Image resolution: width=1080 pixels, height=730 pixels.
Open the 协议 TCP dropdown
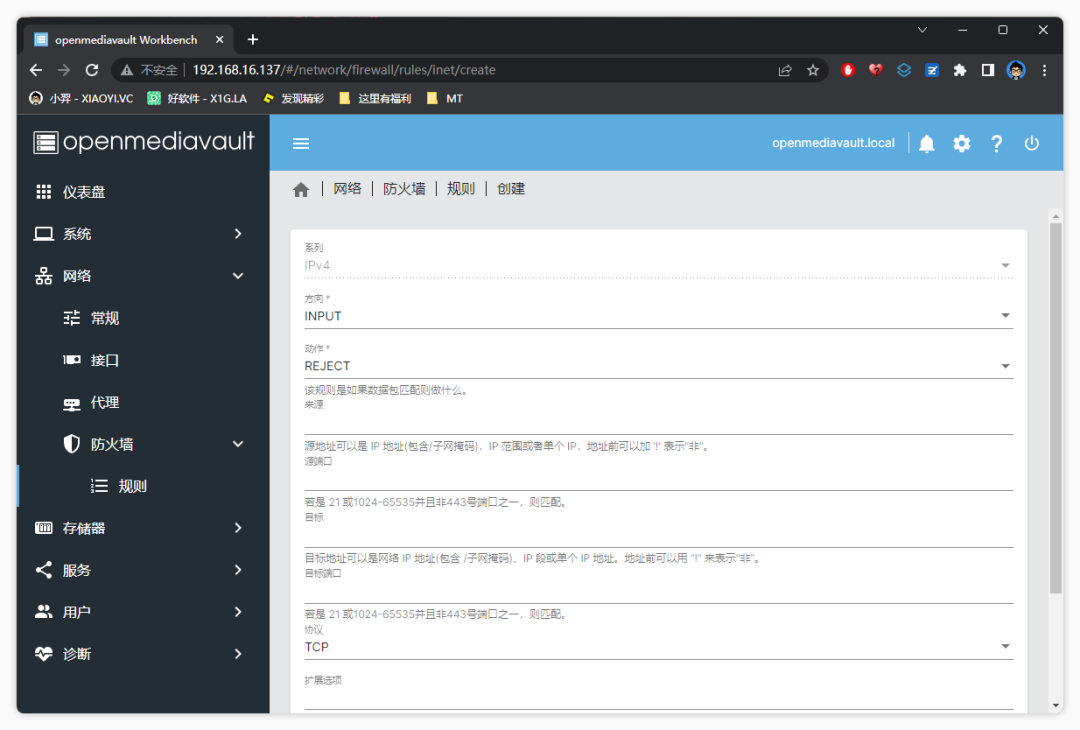(658, 647)
